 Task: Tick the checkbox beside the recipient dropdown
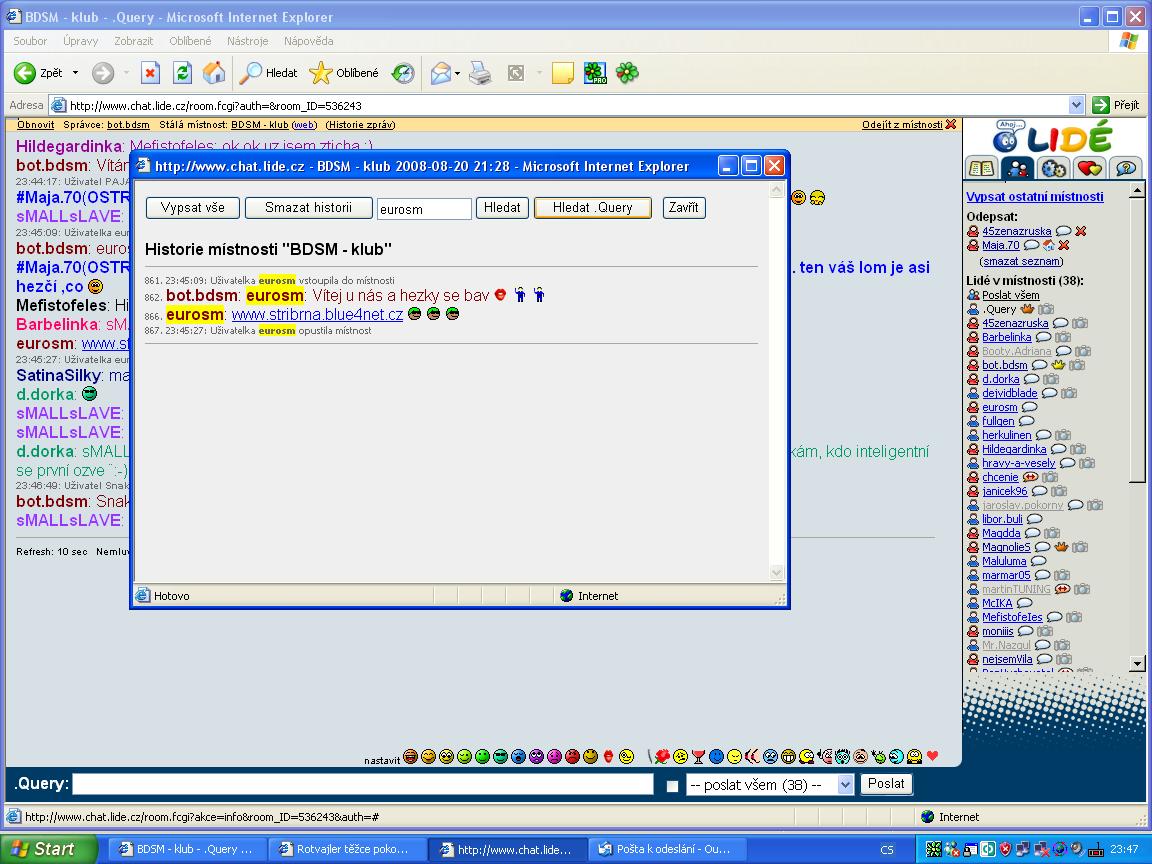(x=672, y=785)
